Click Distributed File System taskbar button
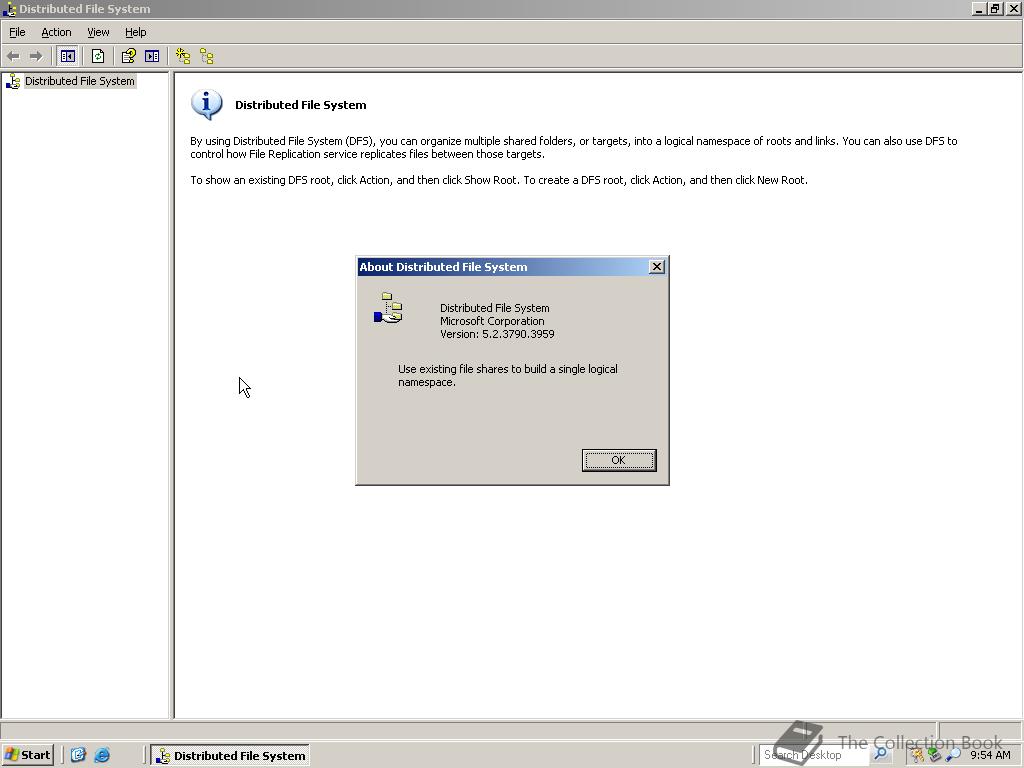 pos(231,756)
